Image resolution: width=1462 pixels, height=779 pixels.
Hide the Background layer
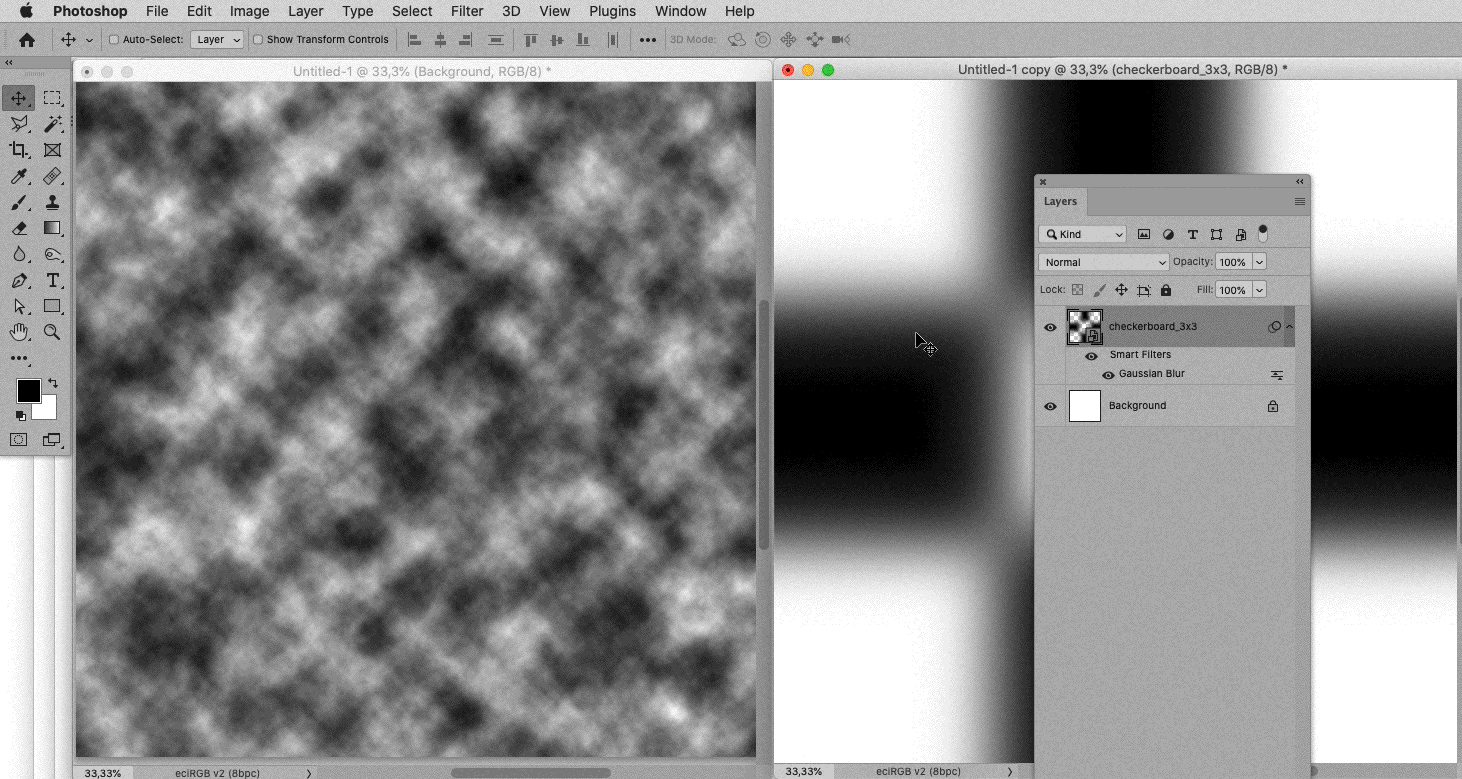pyautogui.click(x=1050, y=406)
